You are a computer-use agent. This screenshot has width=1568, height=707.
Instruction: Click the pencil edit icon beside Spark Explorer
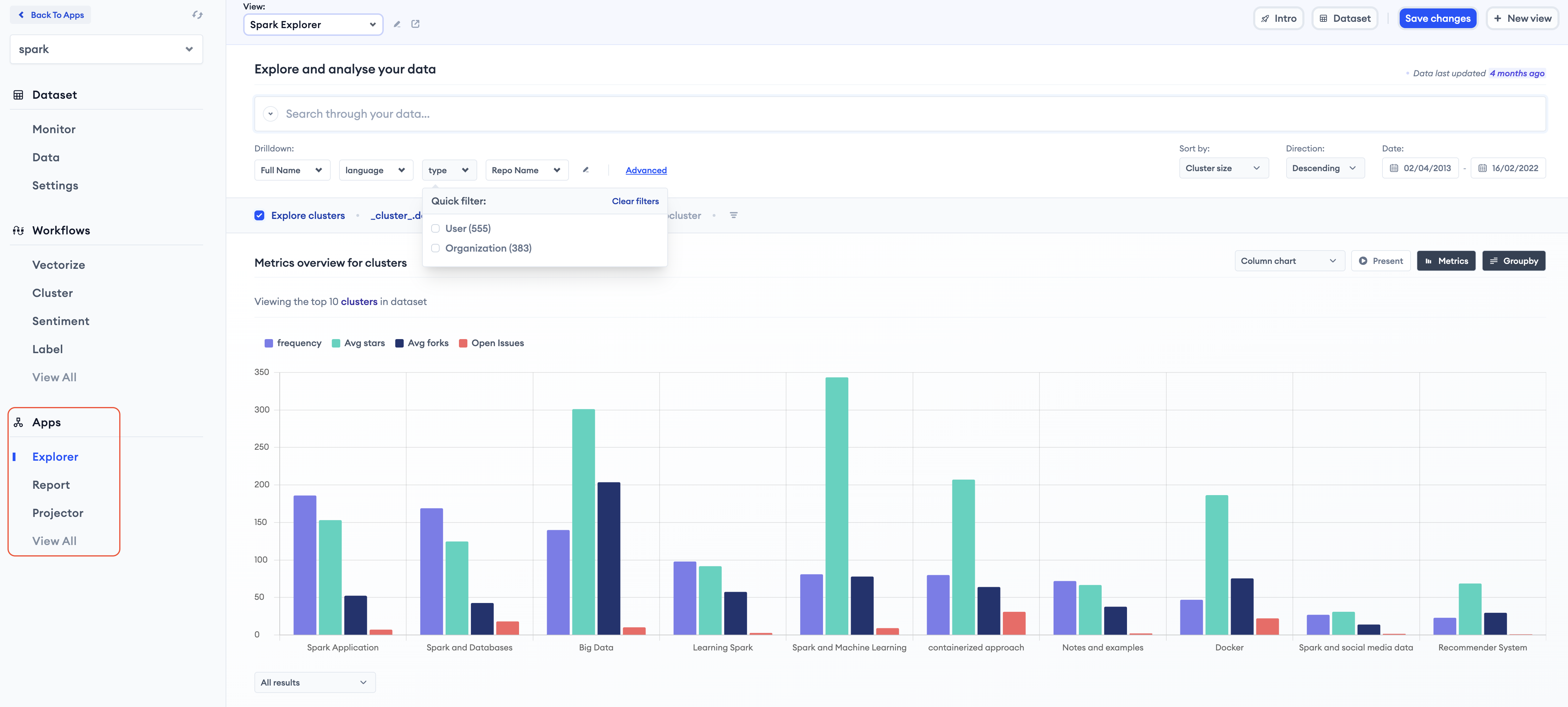397,24
